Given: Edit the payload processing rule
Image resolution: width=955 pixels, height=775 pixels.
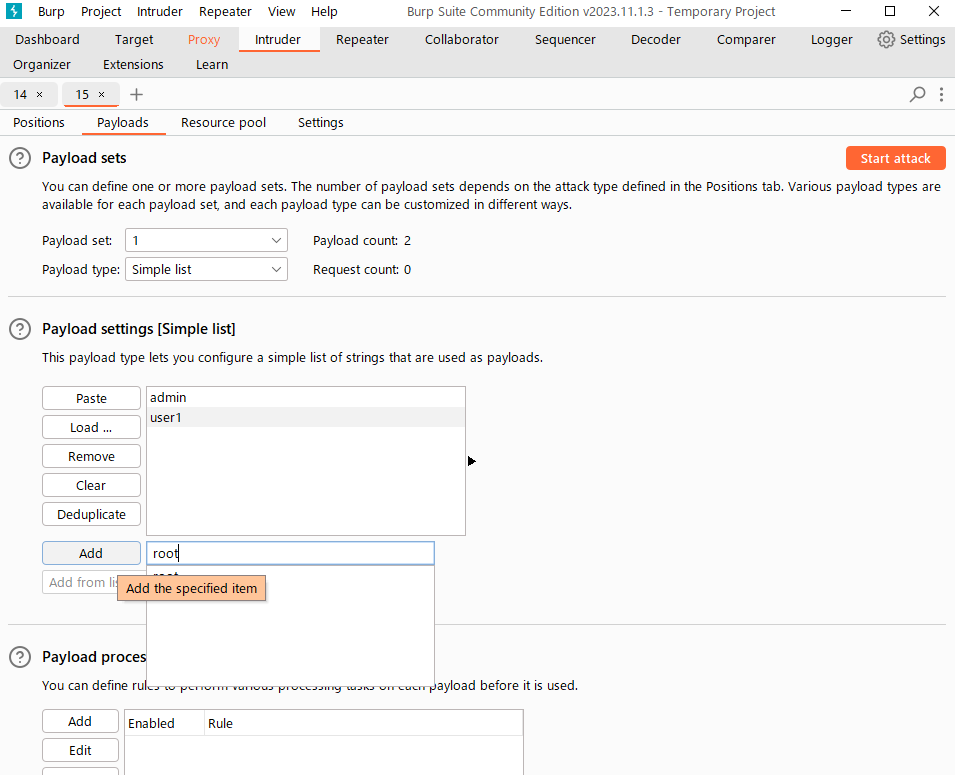Looking at the screenshot, I should [80, 751].
